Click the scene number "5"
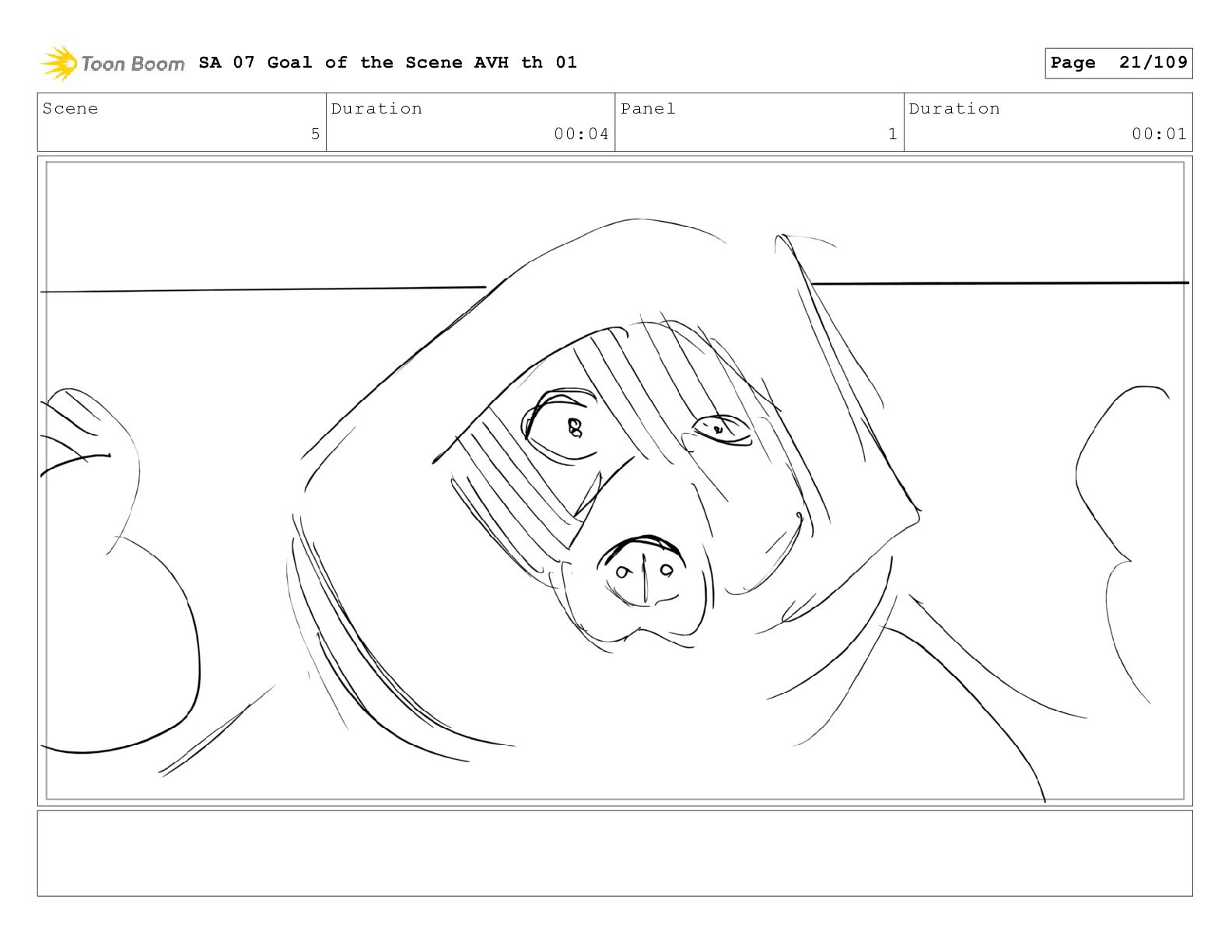1232x952 pixels. tap(315, 134)
